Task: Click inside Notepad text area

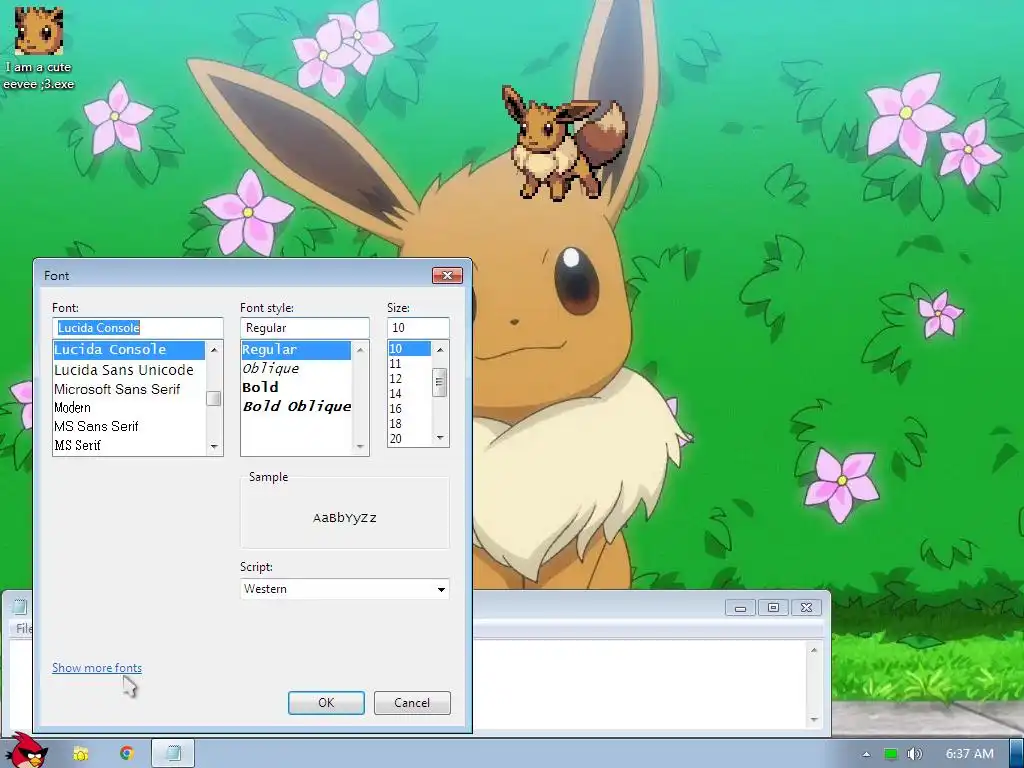Action: 640,684
